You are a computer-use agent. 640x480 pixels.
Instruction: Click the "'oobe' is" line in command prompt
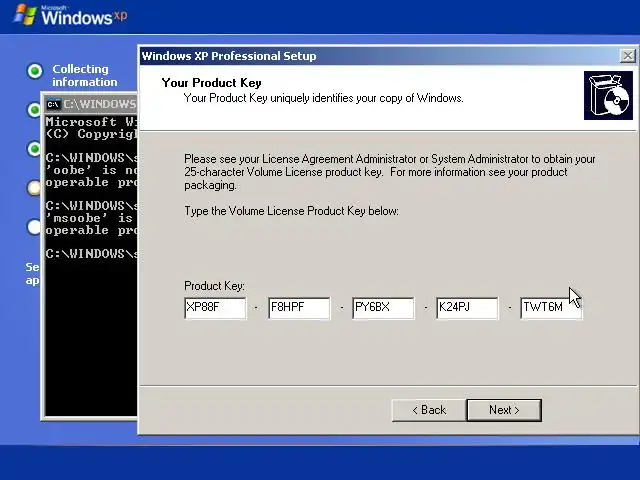91,170
